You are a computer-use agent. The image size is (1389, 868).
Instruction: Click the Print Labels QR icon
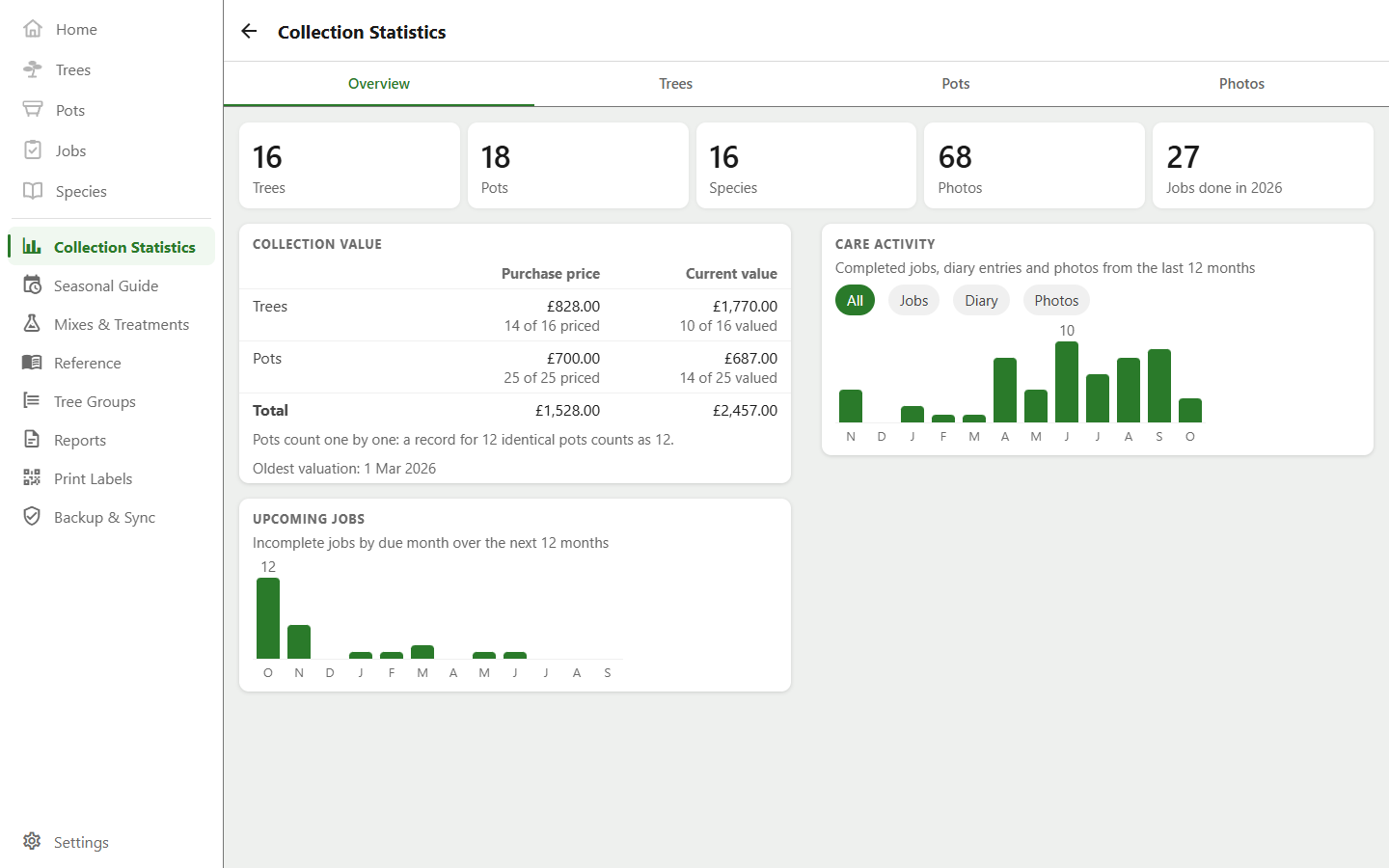[32, 478]
